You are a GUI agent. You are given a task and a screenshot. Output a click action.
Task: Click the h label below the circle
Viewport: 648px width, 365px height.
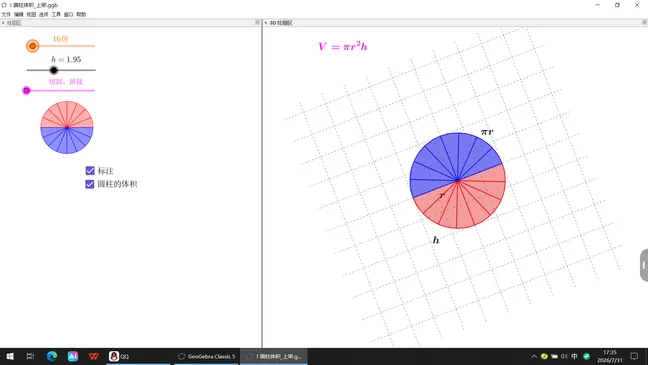click(436, 240)
